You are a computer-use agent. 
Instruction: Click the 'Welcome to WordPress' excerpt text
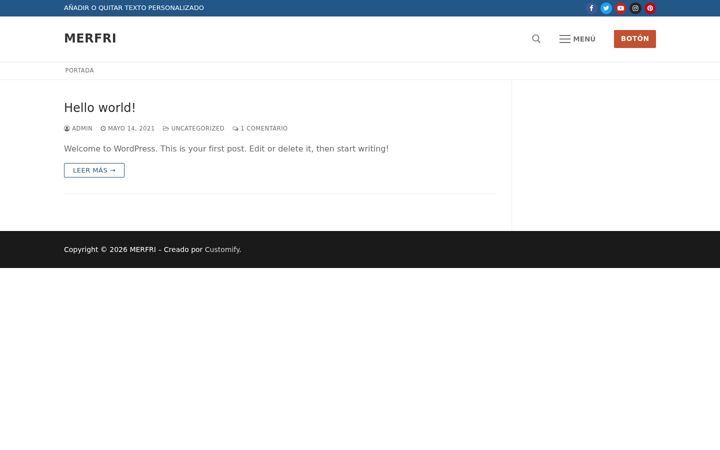226,149
